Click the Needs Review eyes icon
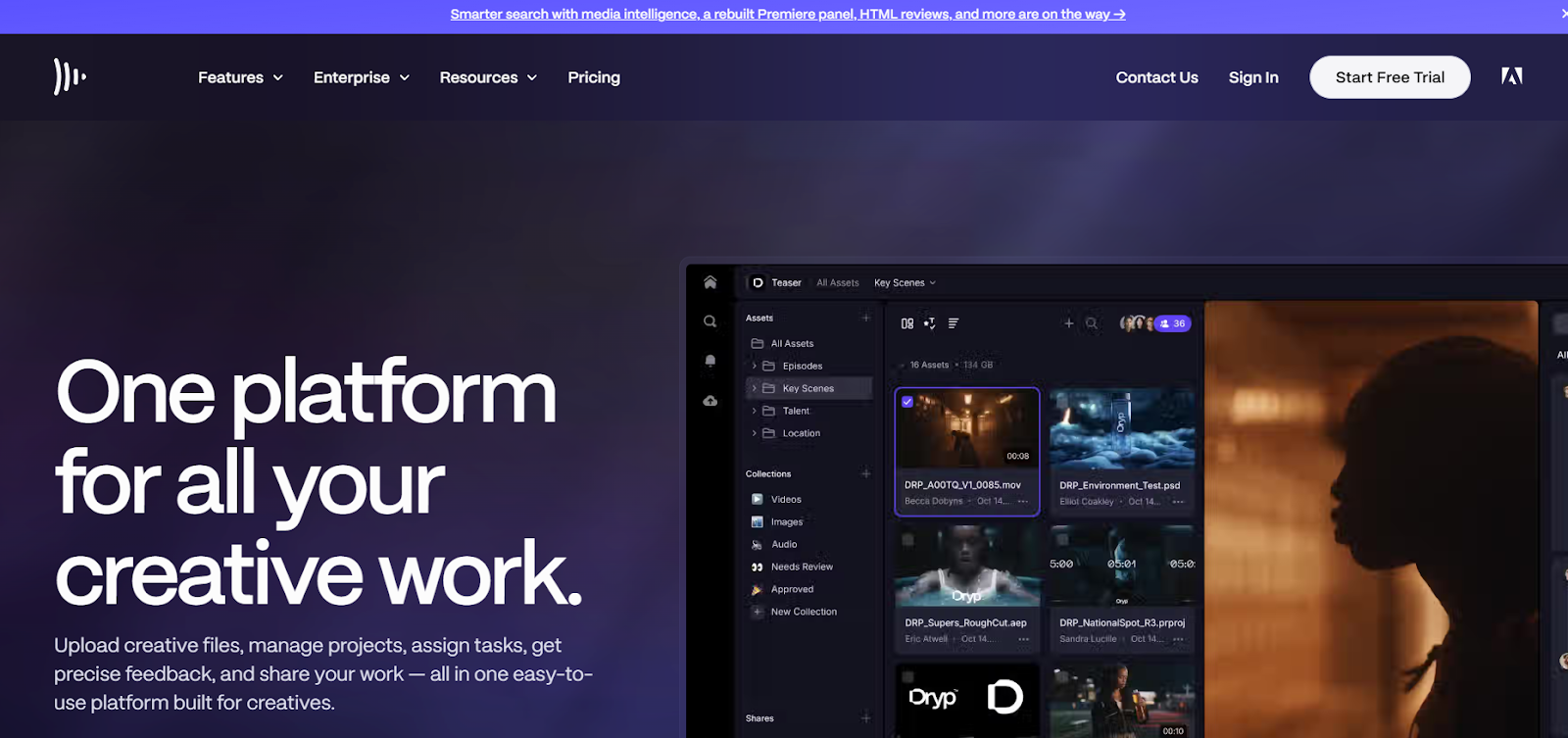Image resolution: width=1568 pixels, height=738 pixels. [757, 566]
